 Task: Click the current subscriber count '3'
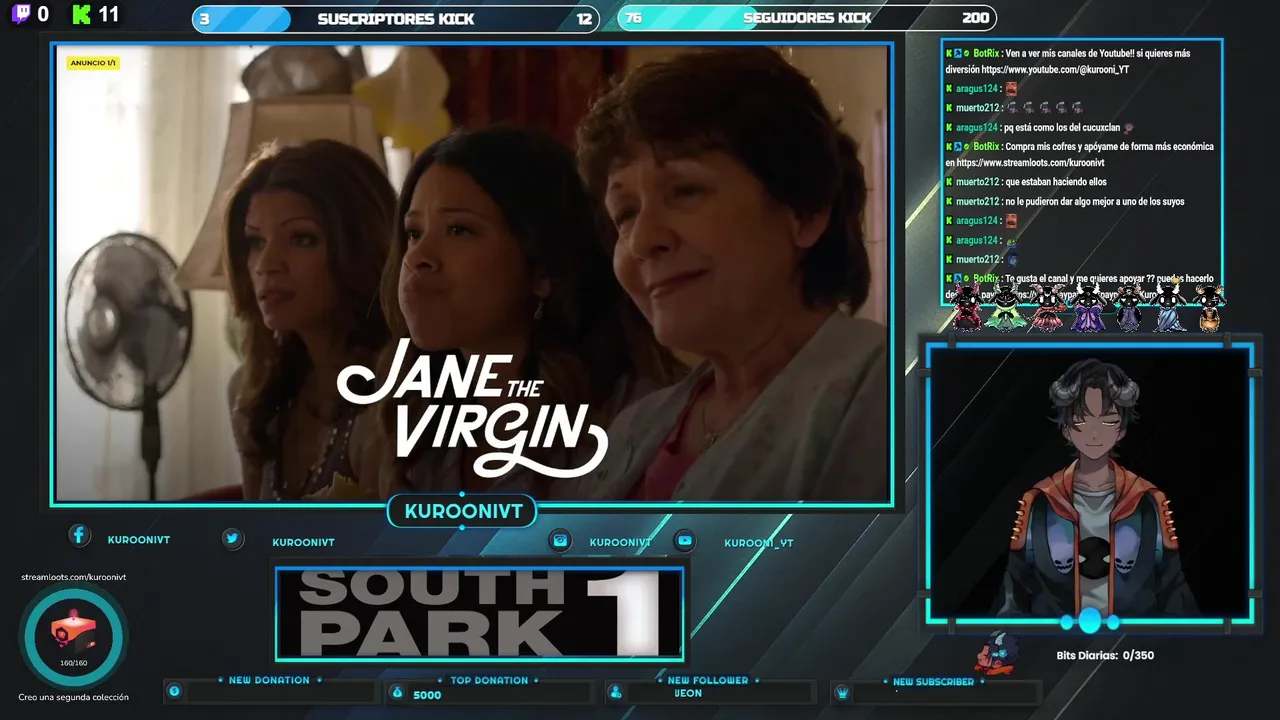[205, 19]
